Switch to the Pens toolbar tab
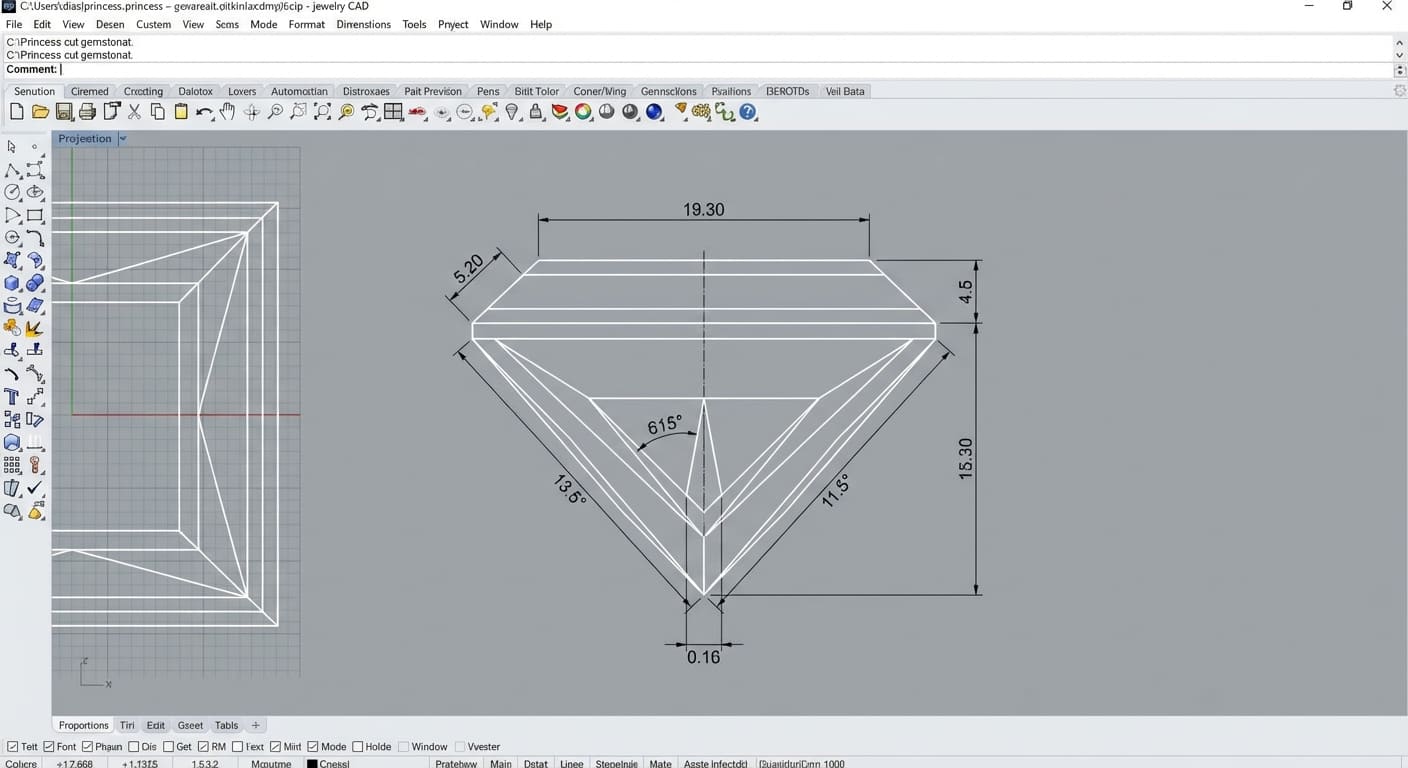 pyautogui.click(x=488, y=91)
